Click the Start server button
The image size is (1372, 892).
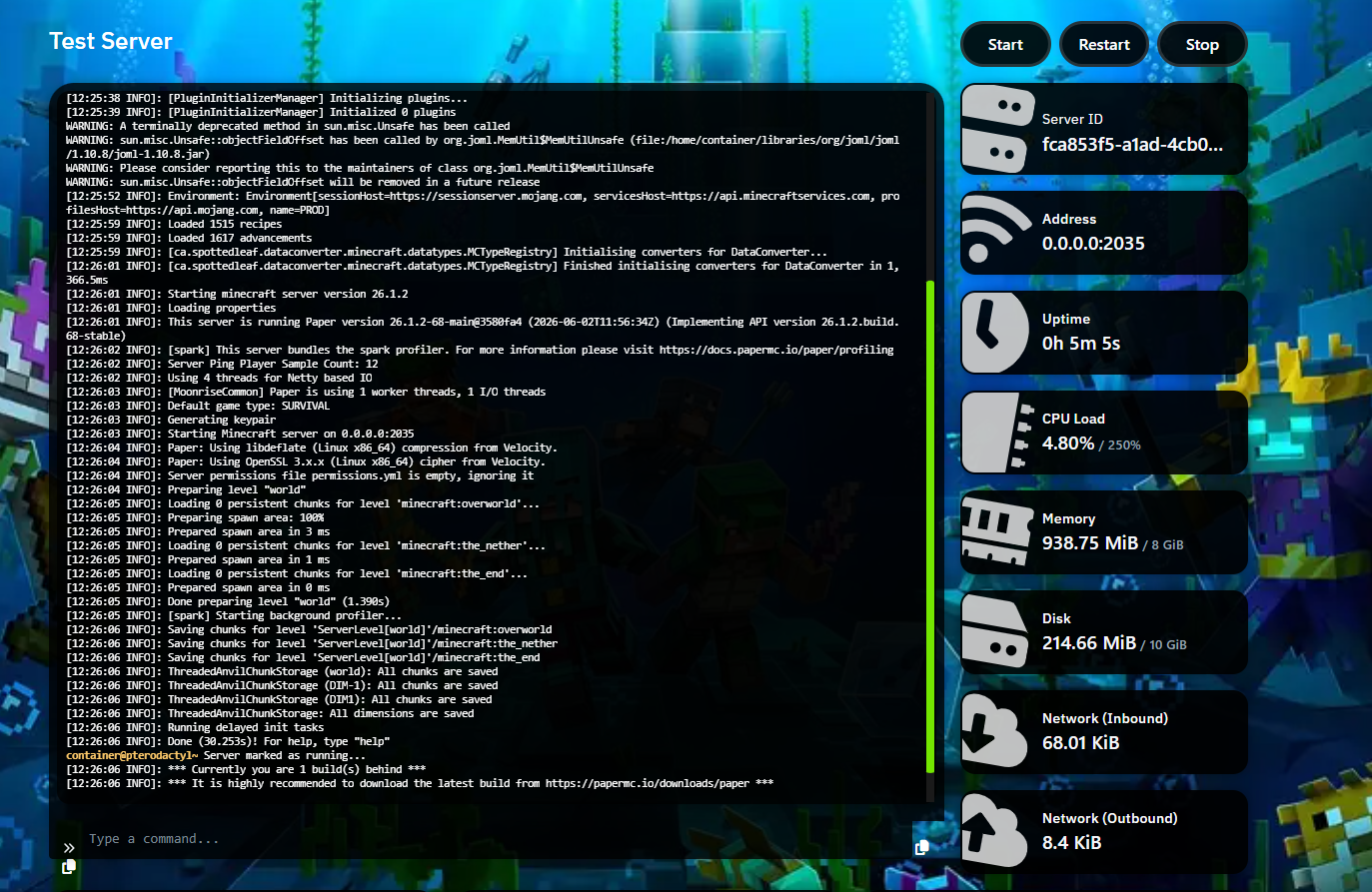tap(1005, 45)
